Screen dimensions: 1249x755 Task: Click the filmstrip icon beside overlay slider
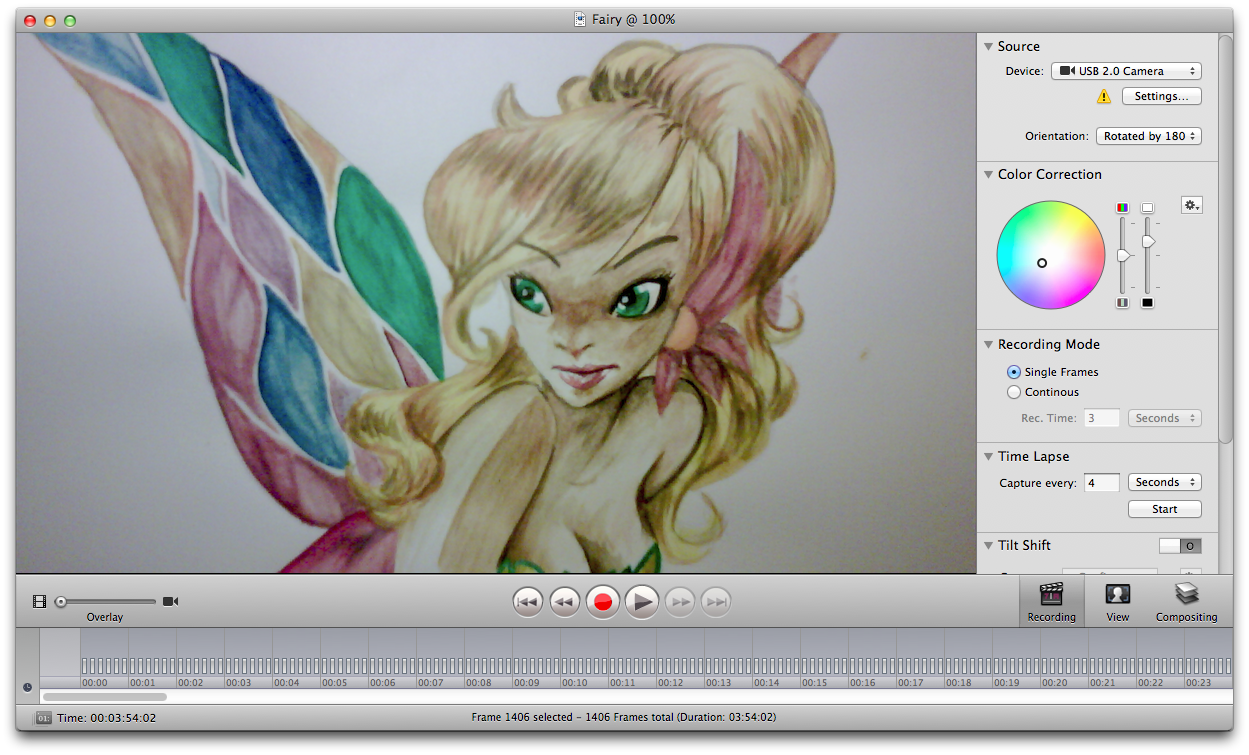pyautogui.click(x=39, y=601)
